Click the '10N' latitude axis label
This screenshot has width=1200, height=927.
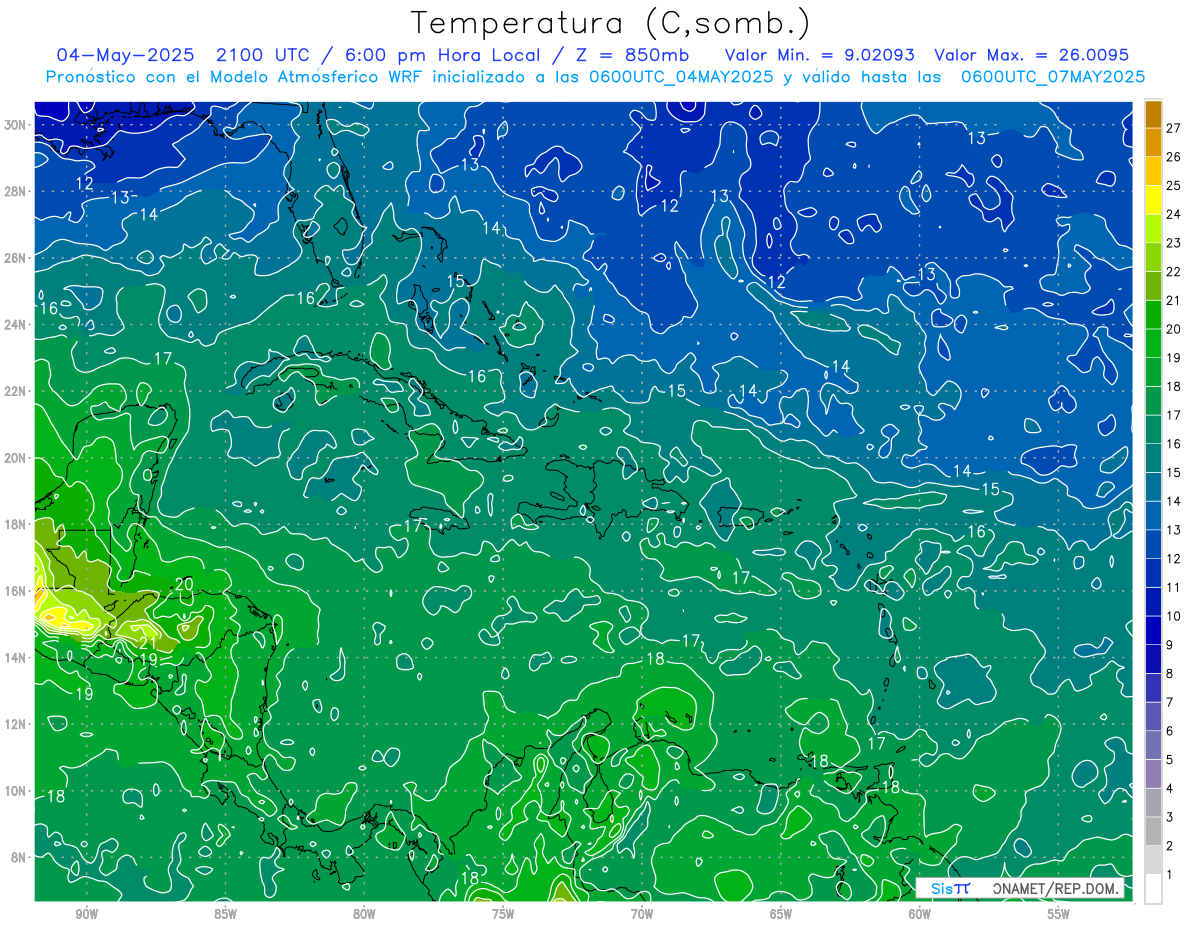(x=16, y=791)
